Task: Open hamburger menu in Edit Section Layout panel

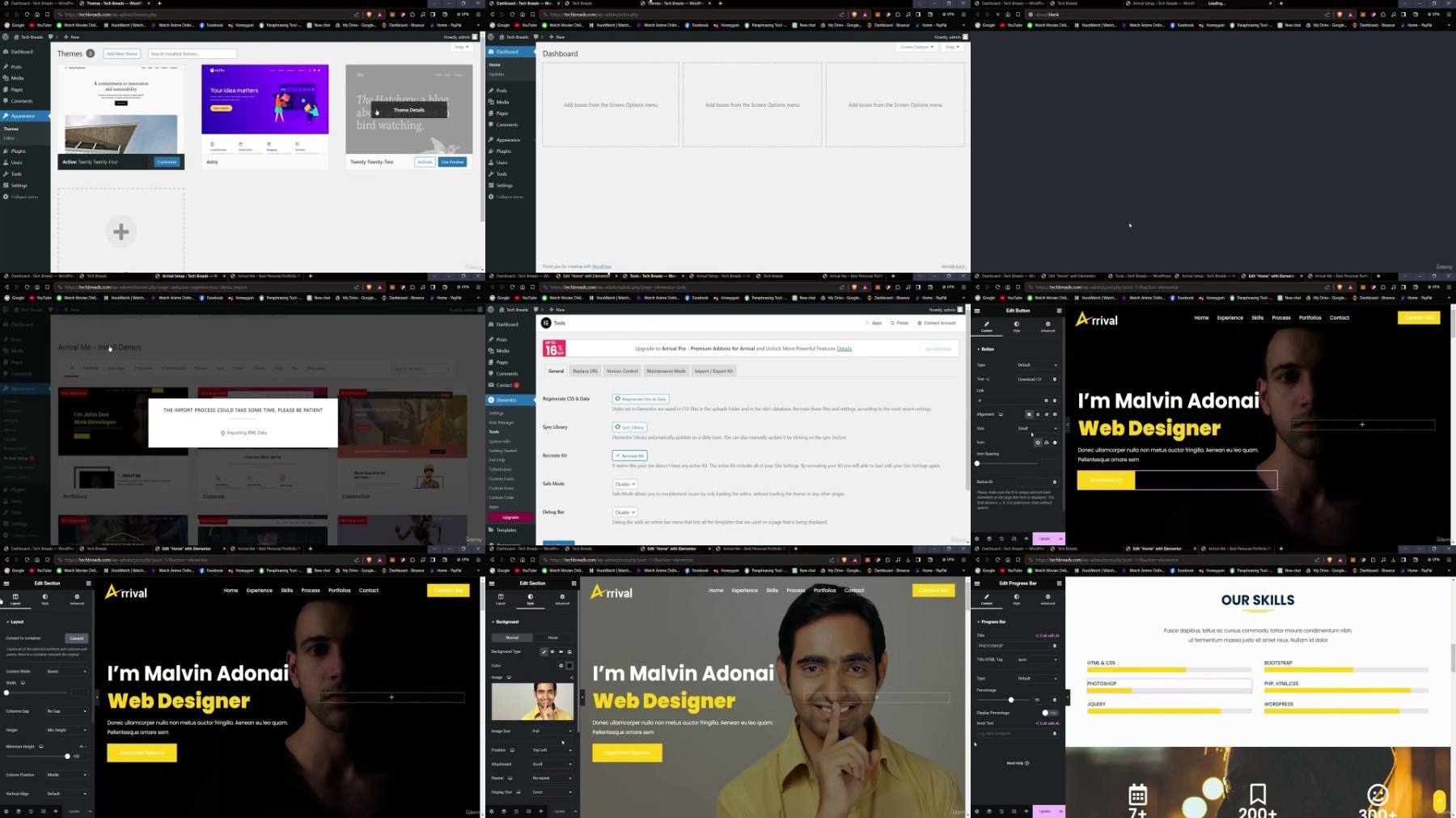Action: [6, 583]
